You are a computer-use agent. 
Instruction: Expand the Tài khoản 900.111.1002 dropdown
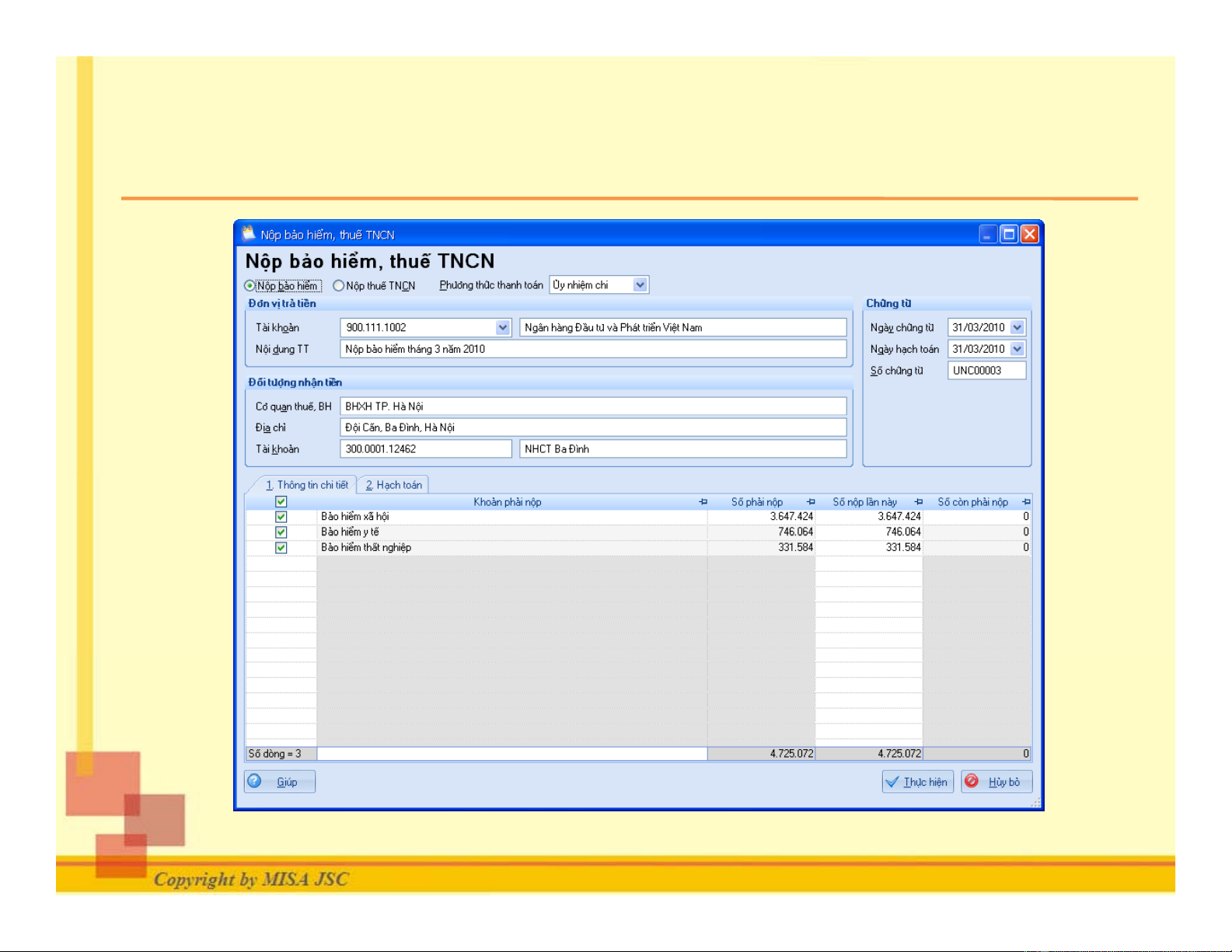click(x=502, y=328)
